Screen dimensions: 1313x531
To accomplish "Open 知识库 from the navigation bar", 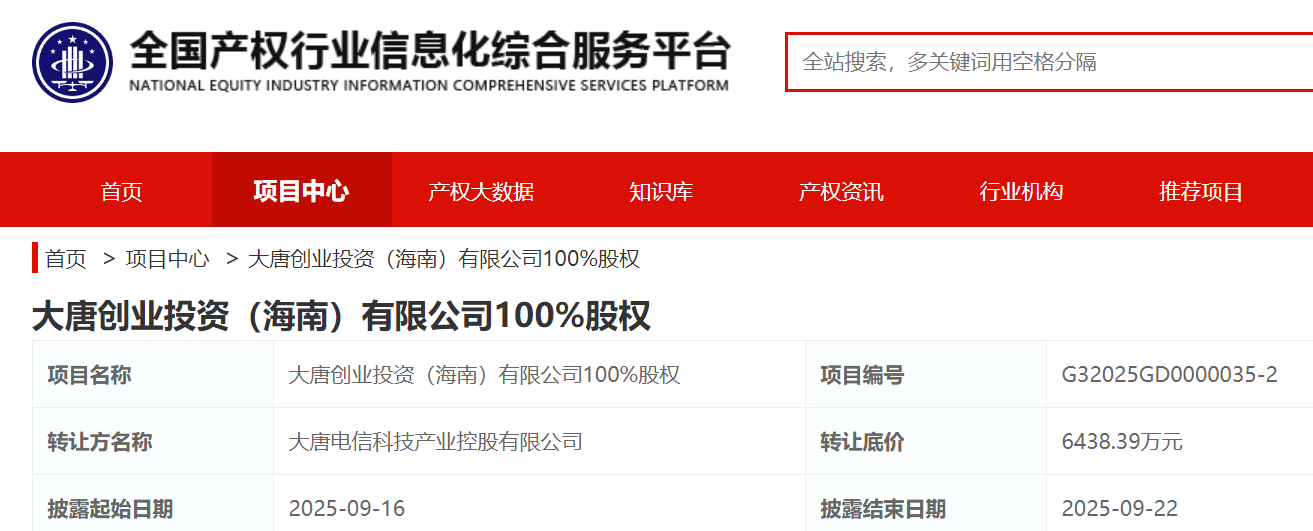I will (x=661, y=191).
